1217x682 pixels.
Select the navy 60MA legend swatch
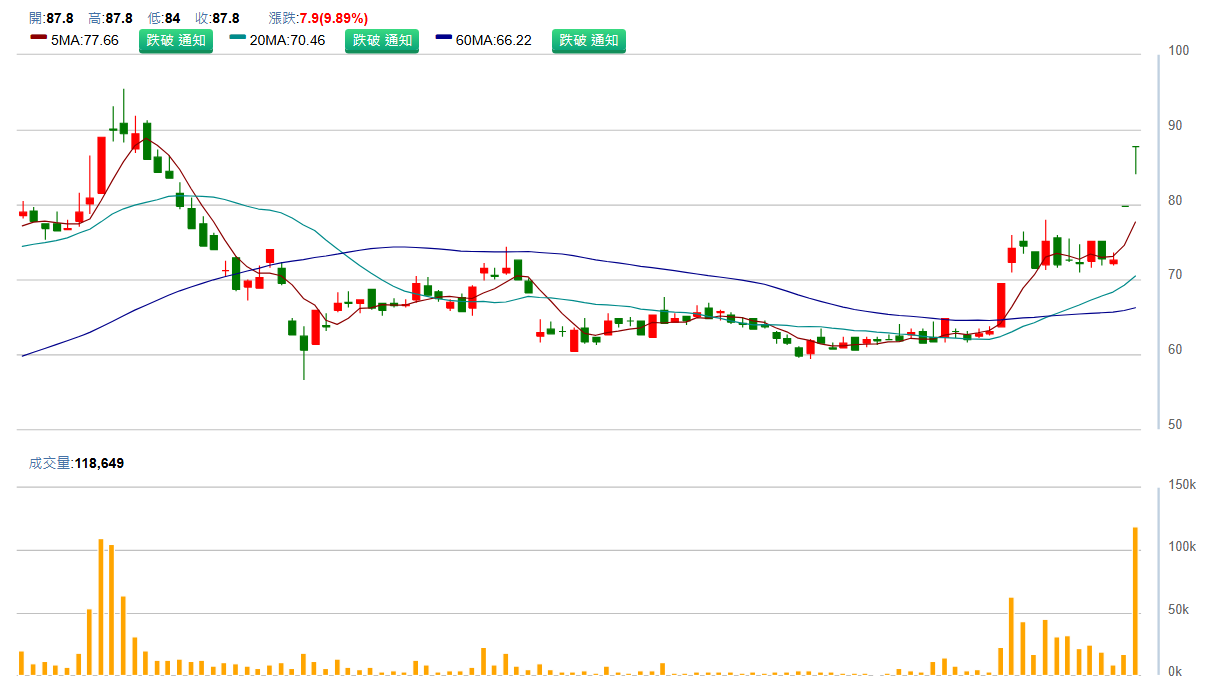tap(444, 38)
